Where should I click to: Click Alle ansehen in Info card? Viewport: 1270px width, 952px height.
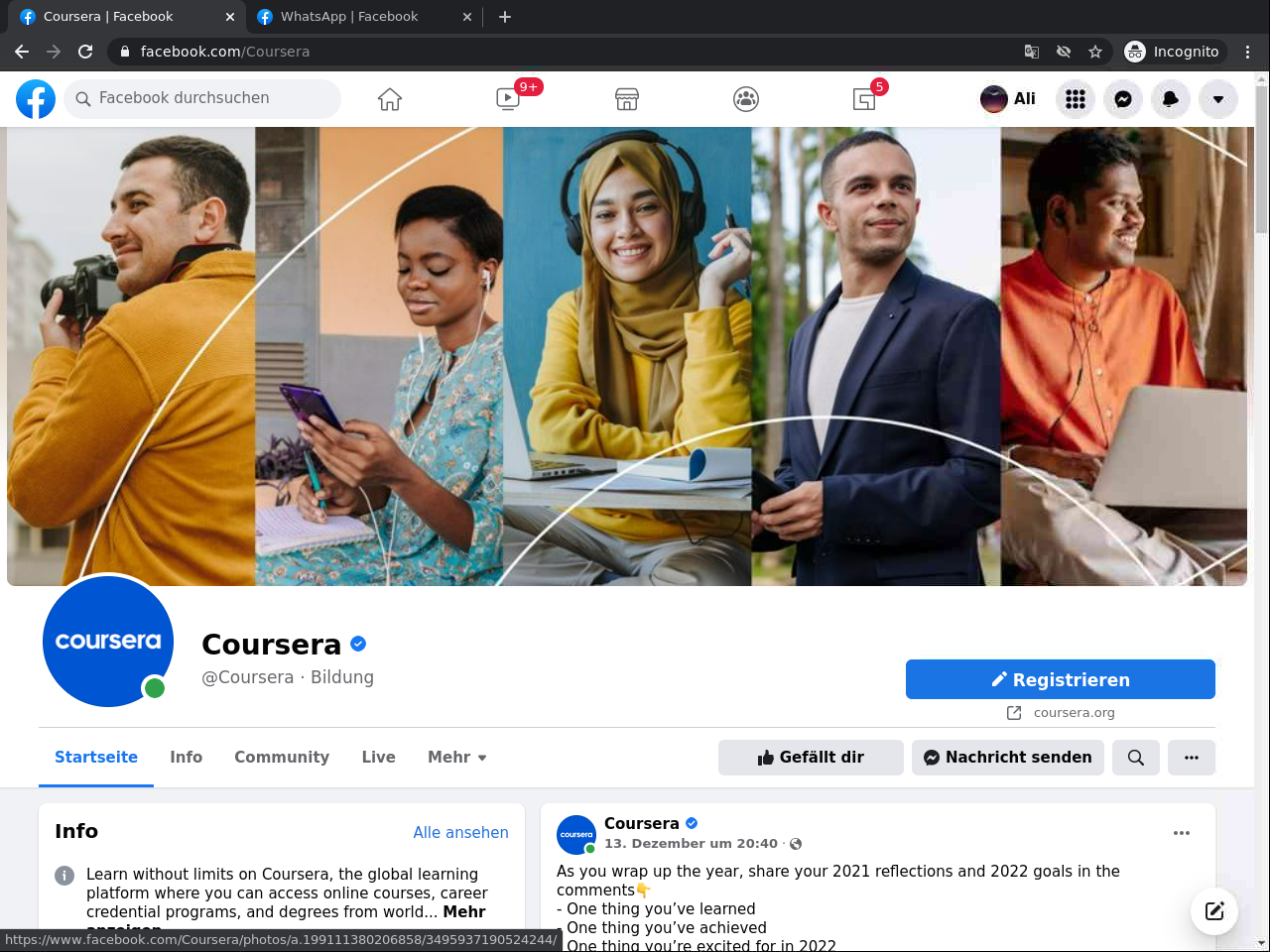[460, 833]
